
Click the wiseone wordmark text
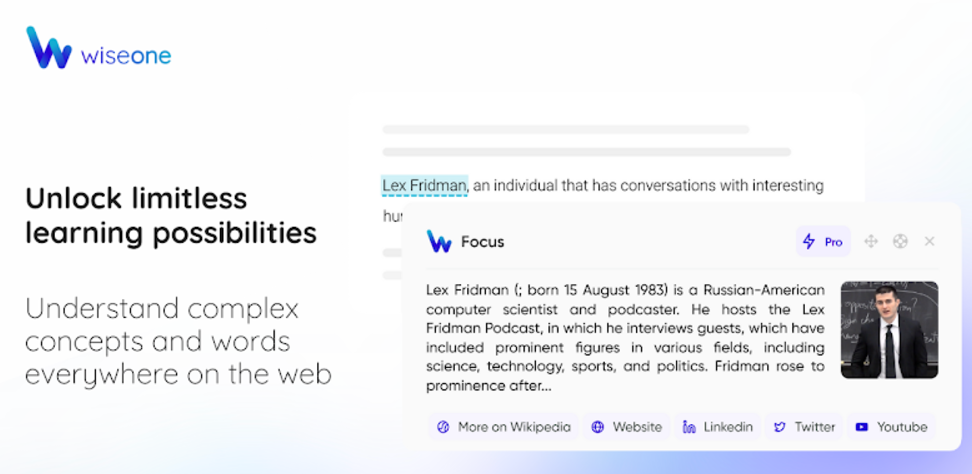[x=126, y=56]
